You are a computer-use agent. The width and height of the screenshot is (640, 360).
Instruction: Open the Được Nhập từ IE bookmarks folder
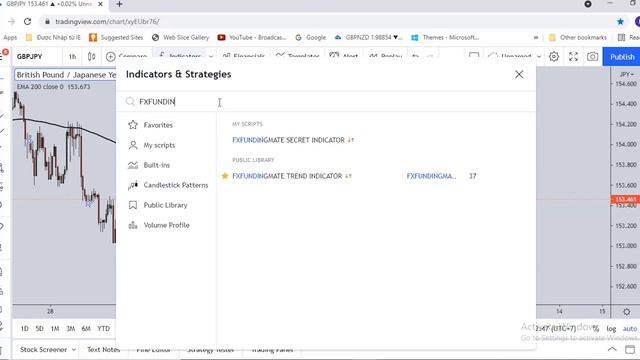[53, 38]
